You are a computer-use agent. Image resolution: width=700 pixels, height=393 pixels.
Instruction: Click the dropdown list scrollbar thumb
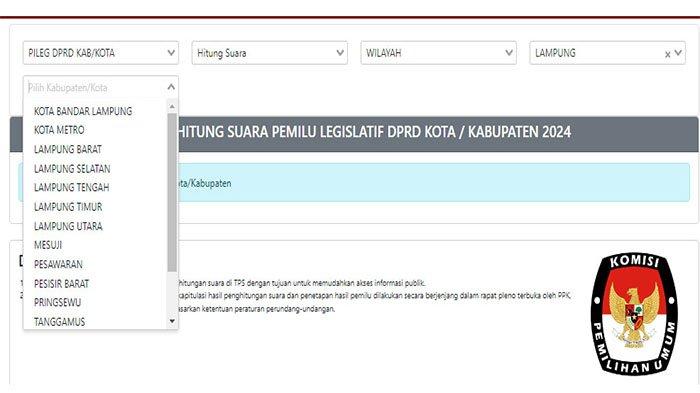point(172,192)
